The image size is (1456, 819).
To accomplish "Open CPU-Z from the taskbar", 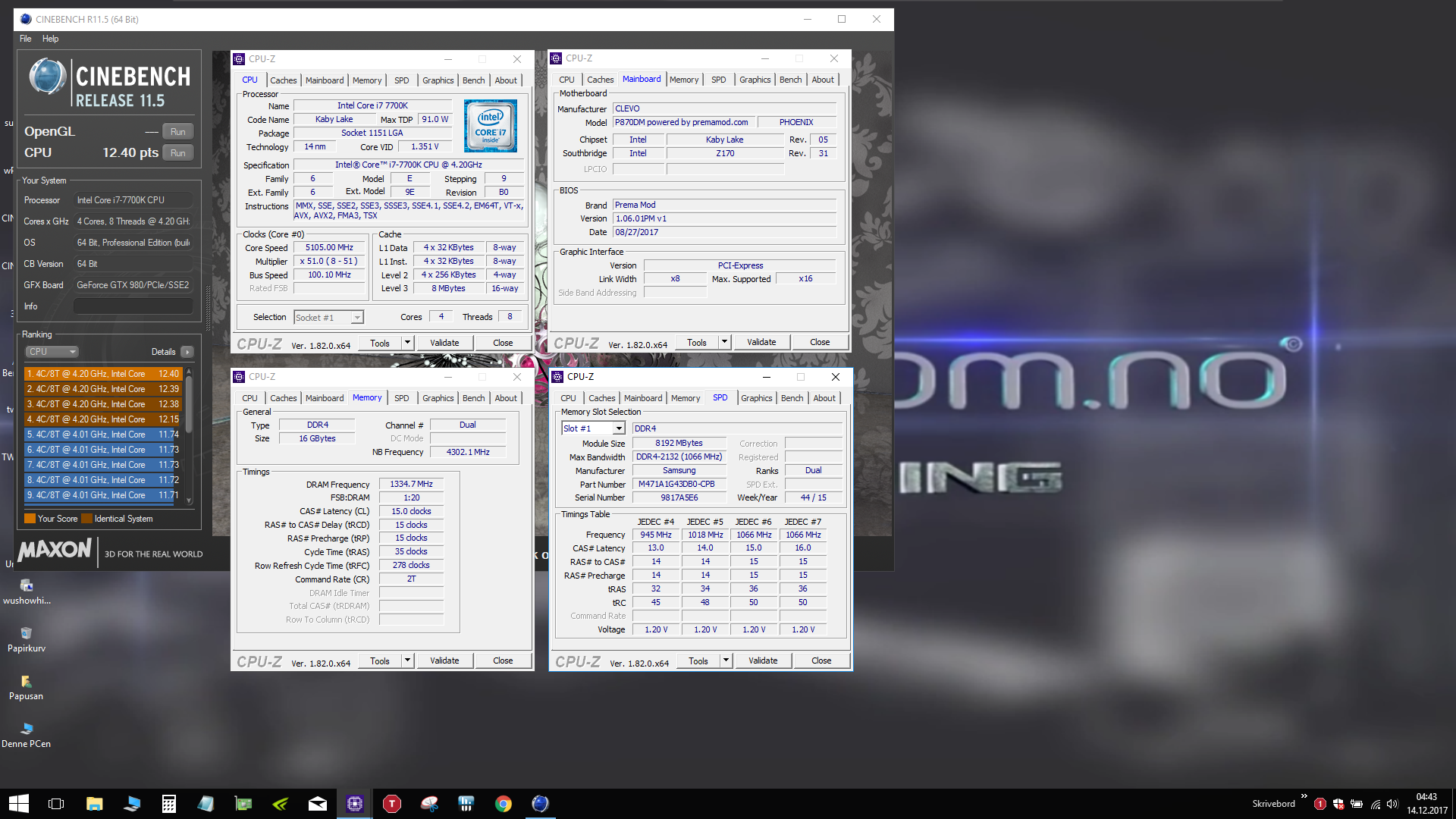I will coord(355,804).
